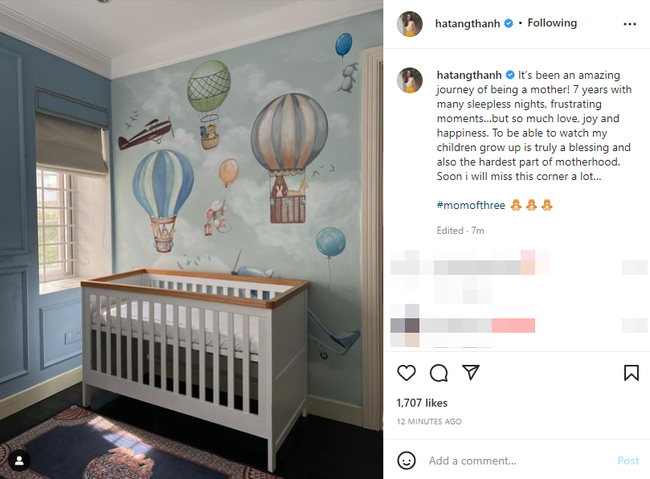Click the nursery photo image
Viewport: 650px width, 479px height.
(x=192, y=239)
